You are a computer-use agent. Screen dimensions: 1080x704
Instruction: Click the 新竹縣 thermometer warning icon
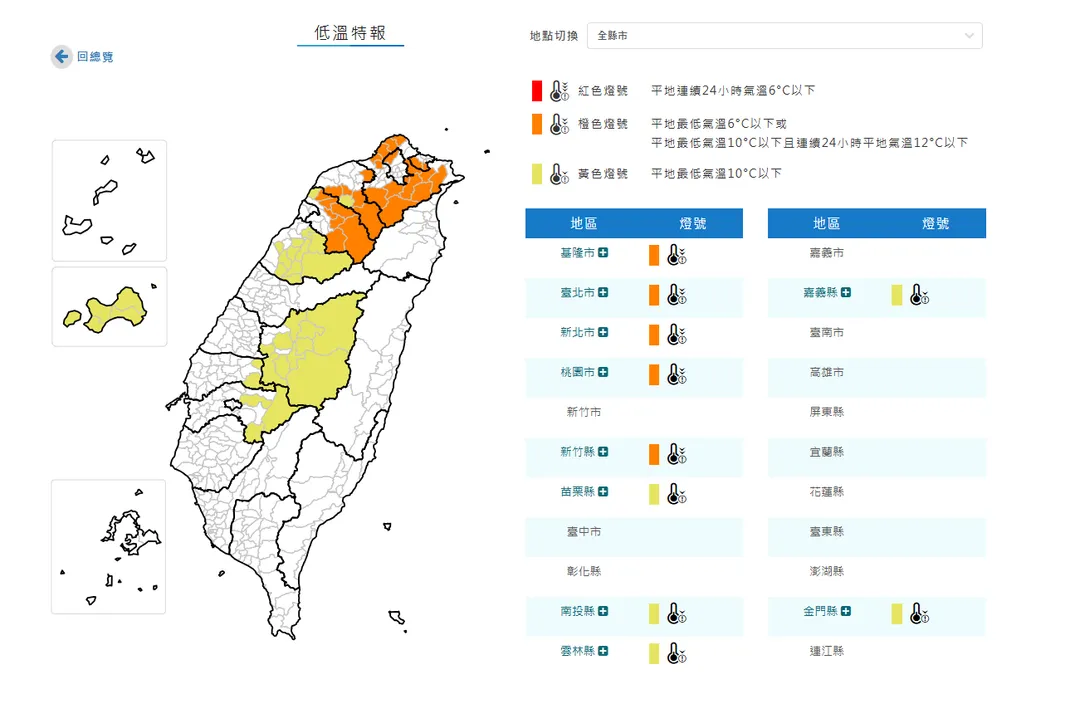coord(676,454)
